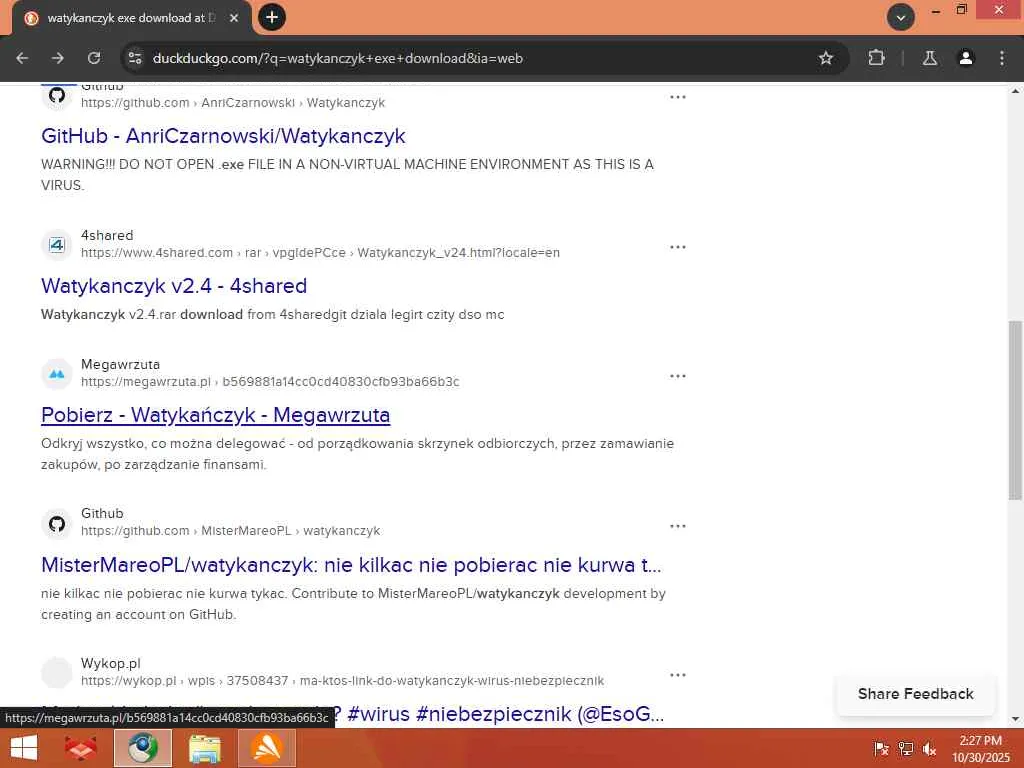Click the GitHub favicon of MisterMareoPL result
Viewport: 1024px width, 768px height.
pos(57,524)
